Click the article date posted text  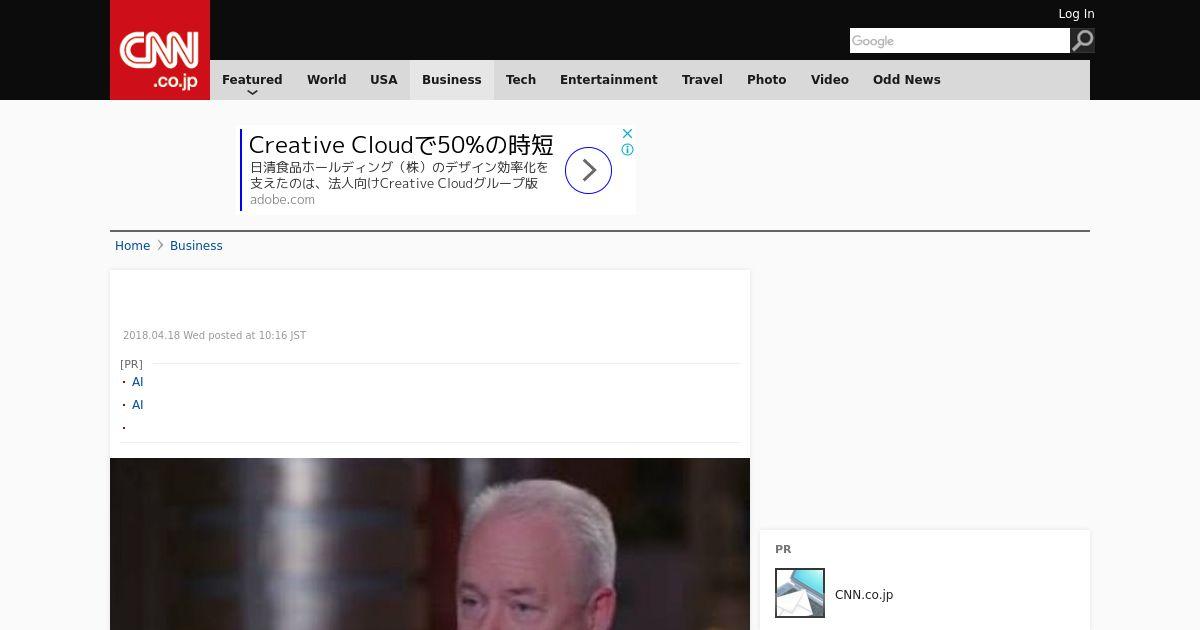click(214, 336)
